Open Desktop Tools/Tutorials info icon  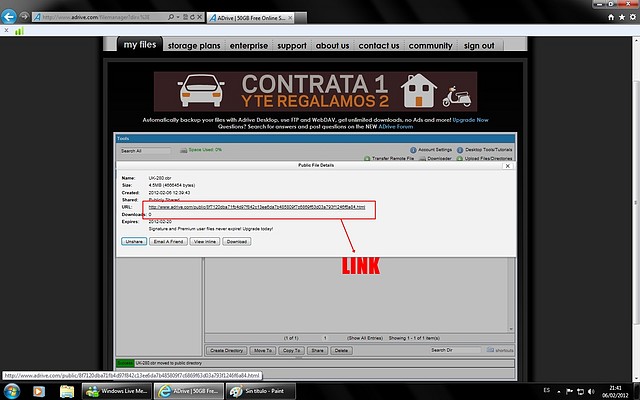(460, 150)
